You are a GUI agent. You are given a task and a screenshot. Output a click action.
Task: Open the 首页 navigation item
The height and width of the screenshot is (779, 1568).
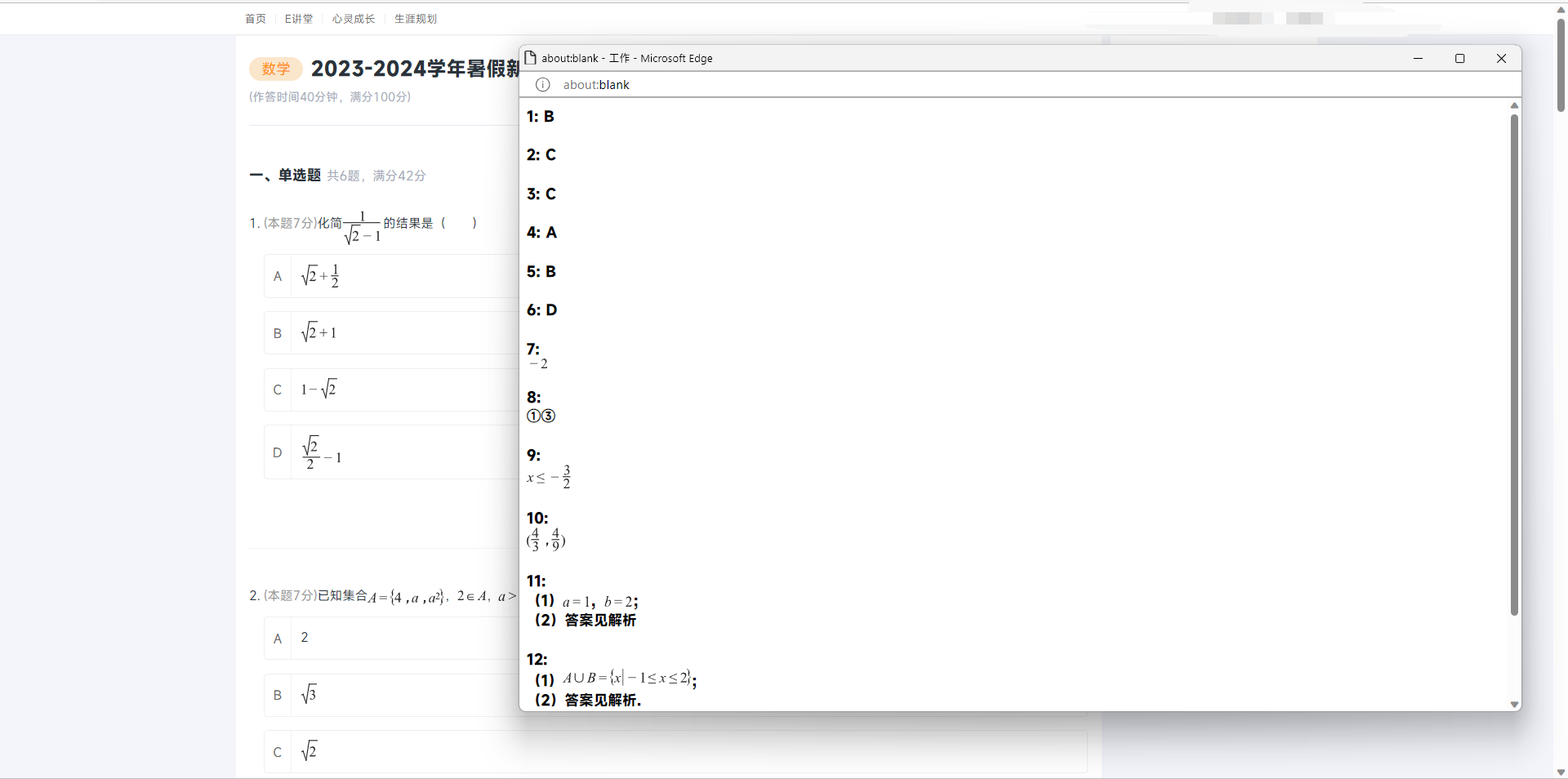[255, 19]
